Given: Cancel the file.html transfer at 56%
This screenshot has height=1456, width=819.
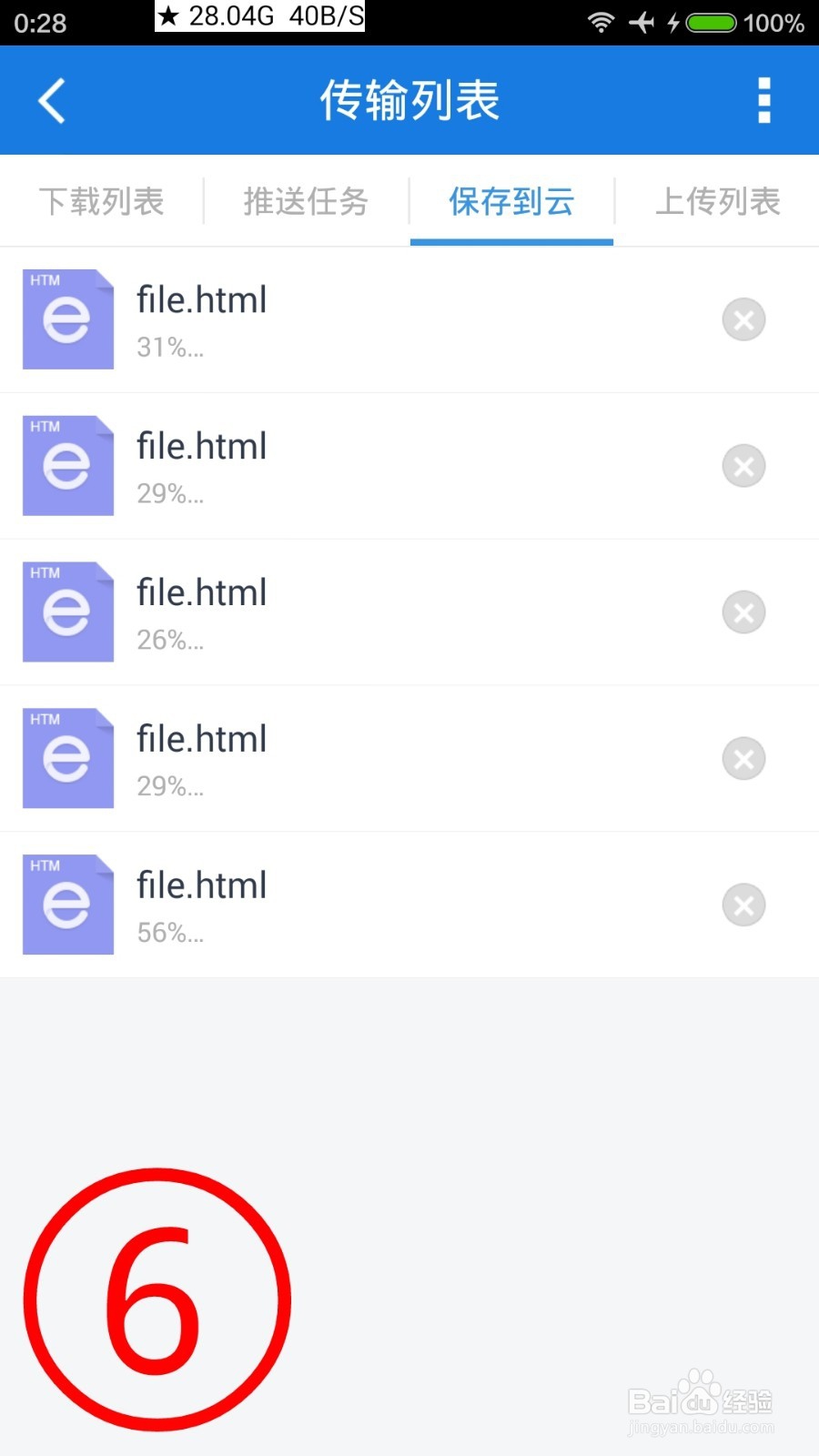Looking at the screenshot, I should pos(743,905).
